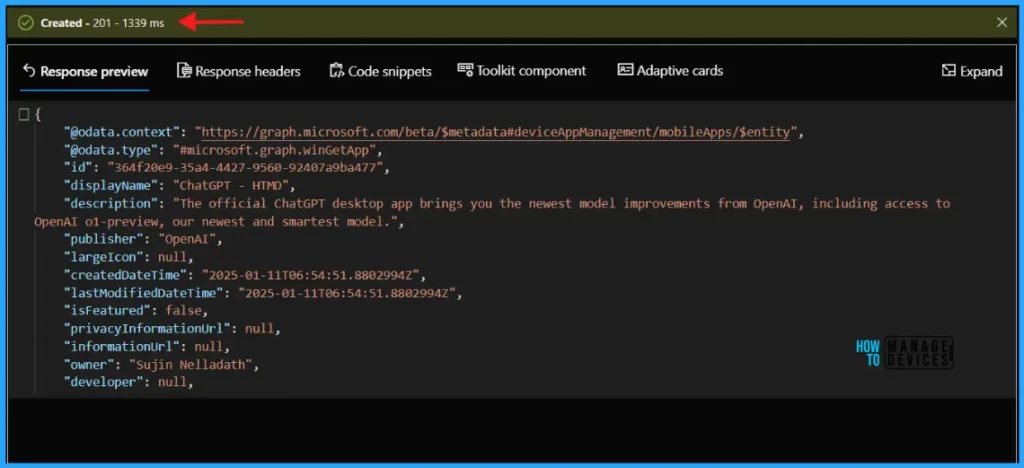The image size is (1024, 468).
Task: Dismiss the Created status banner
Action: tap(1002, 23)
